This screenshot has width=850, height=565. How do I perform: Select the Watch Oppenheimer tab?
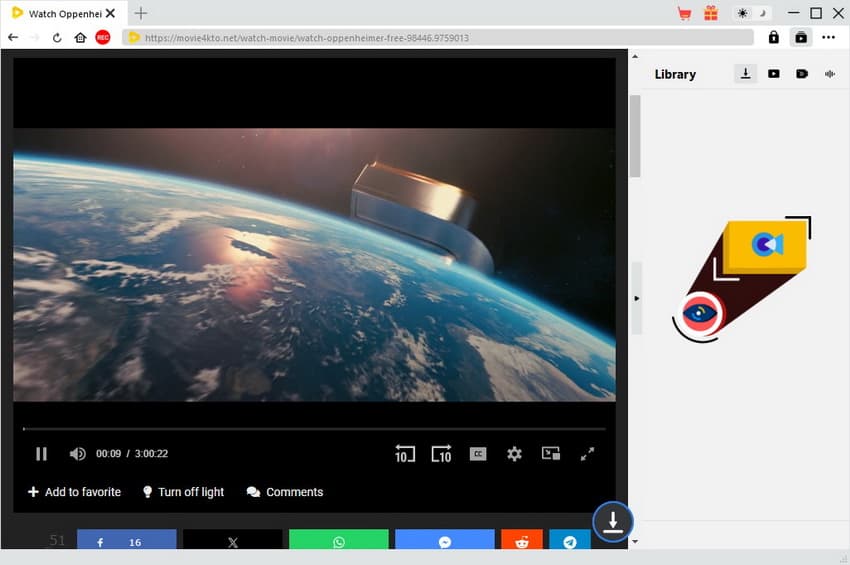[64, 13]
